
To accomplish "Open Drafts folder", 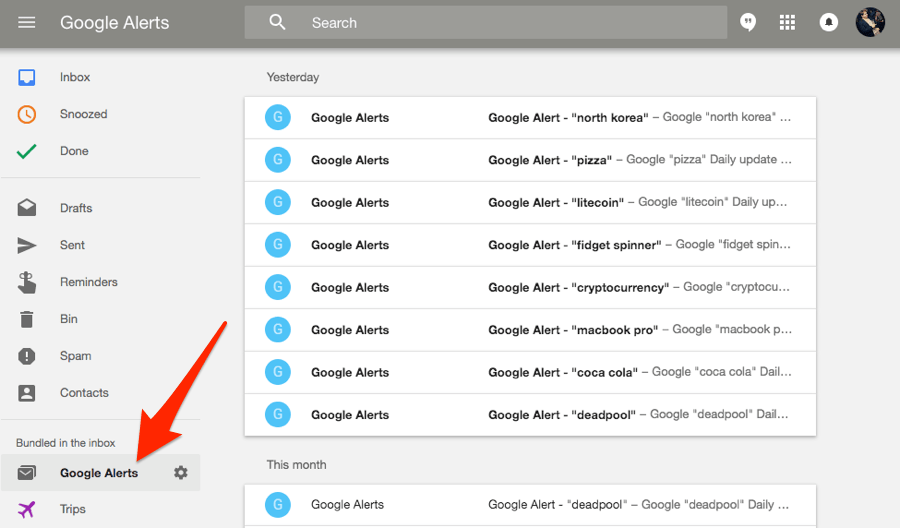I will 76,208.
